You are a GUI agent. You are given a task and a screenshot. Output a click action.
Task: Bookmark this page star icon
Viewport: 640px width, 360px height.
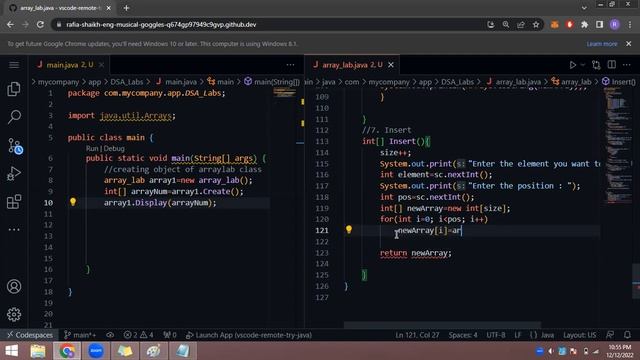point(536,24)
